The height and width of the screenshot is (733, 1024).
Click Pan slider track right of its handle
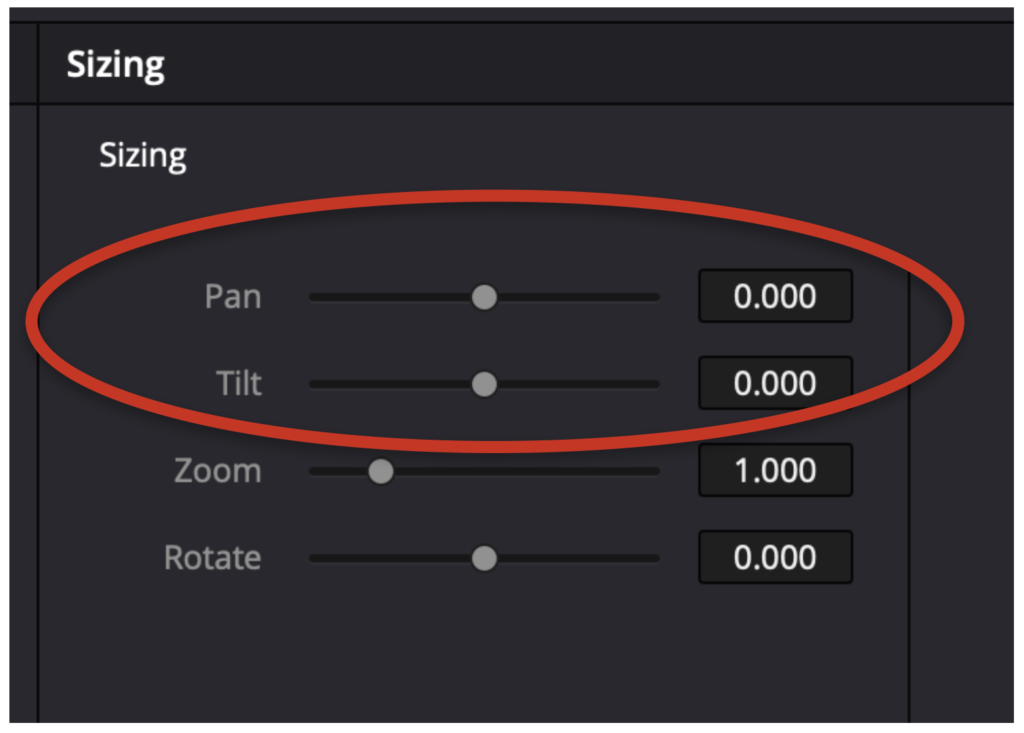(x=579, y=297)
